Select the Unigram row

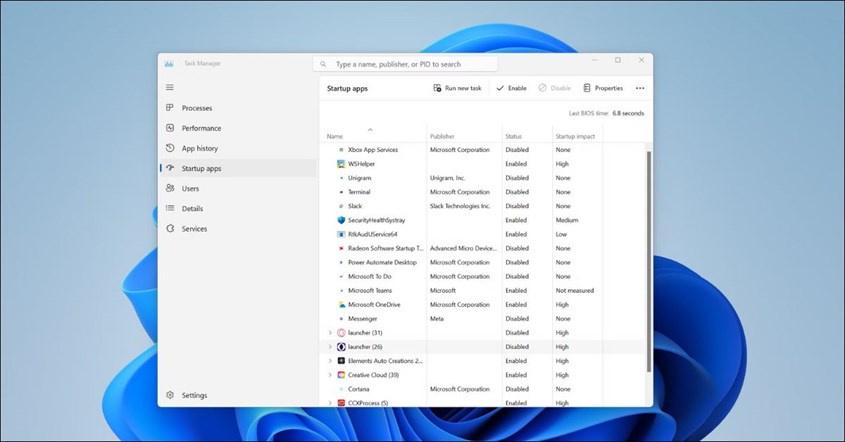coord(483,178)
